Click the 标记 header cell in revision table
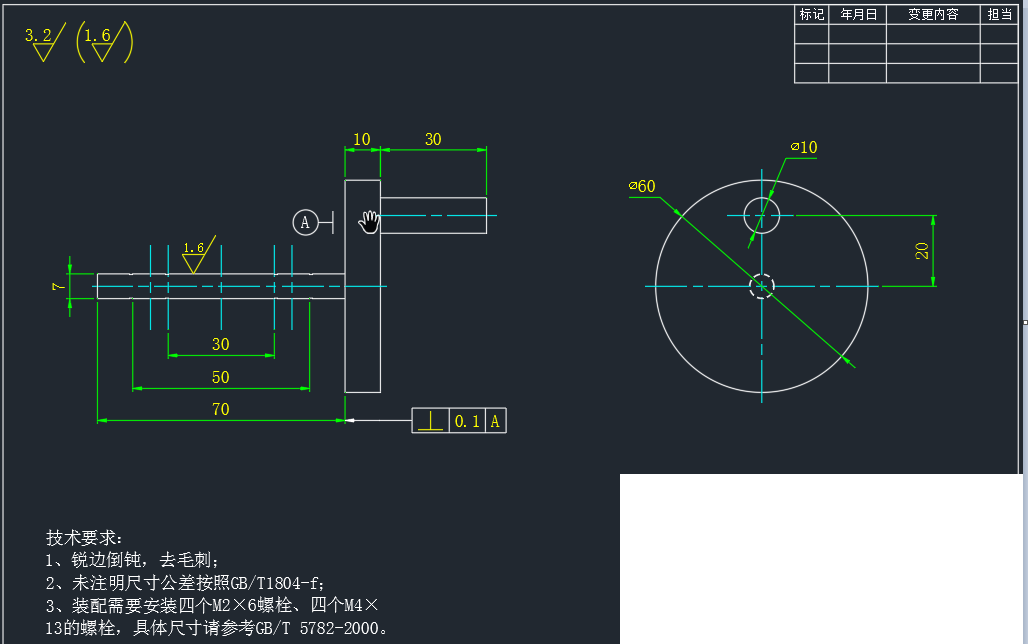 pyautogui.click(x=811, y=14)
